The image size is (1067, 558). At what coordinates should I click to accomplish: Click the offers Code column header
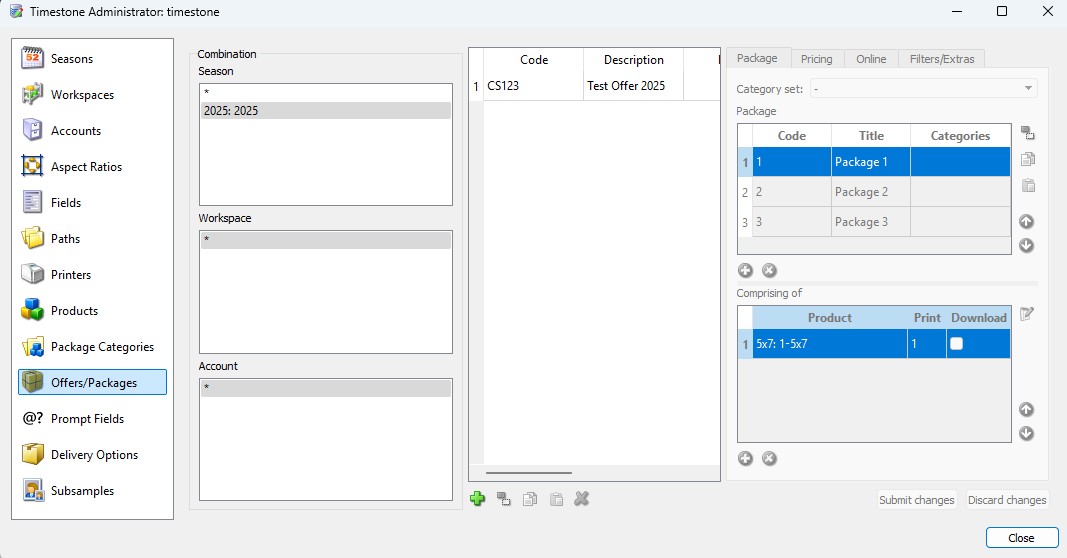534,60
